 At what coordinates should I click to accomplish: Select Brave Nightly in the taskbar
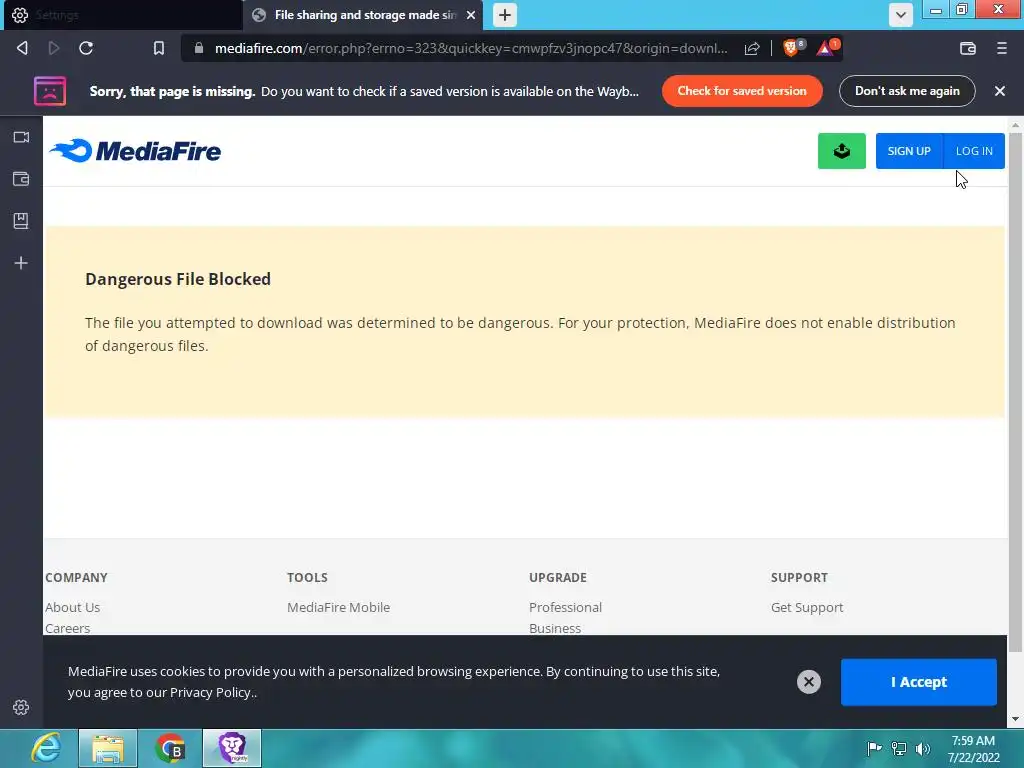pyautogui.click(x=232, y=748)
